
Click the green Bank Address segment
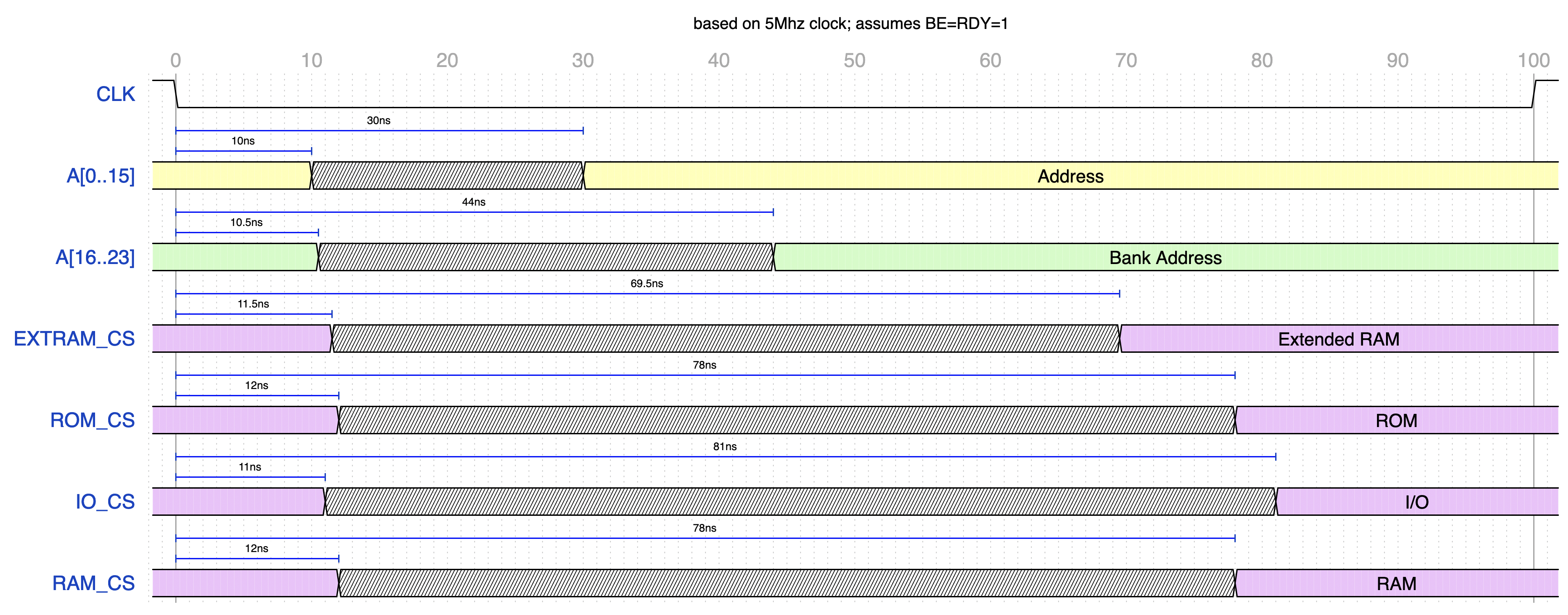point(1165,258)
